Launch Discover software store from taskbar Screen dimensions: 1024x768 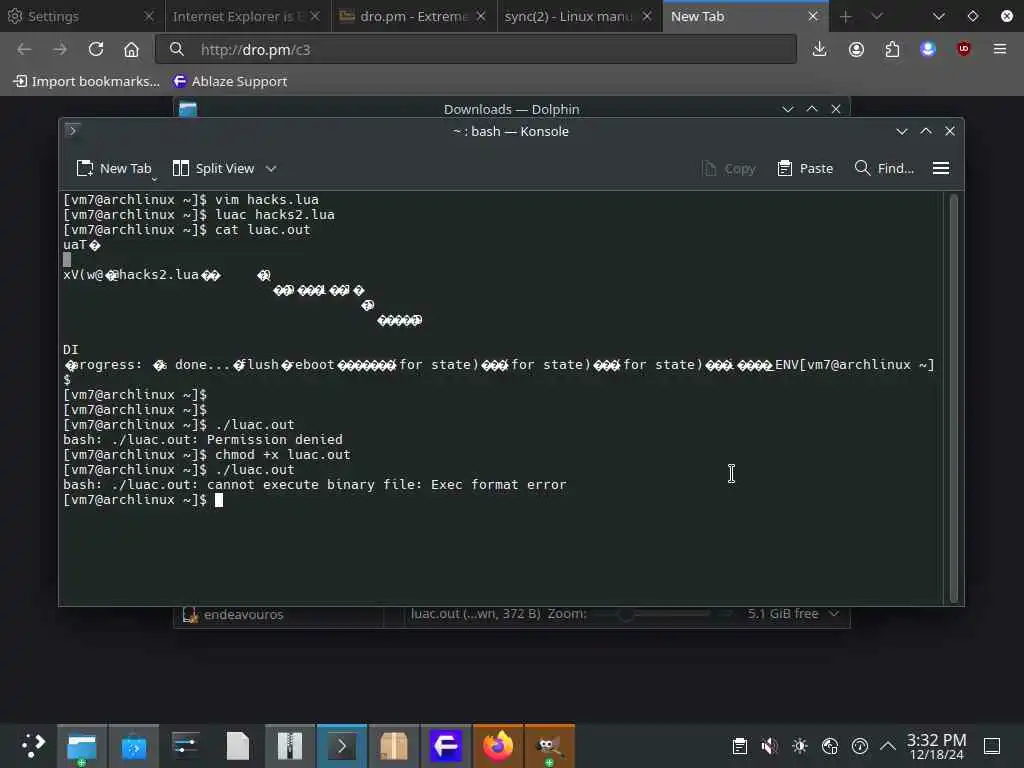coord(134,746)
